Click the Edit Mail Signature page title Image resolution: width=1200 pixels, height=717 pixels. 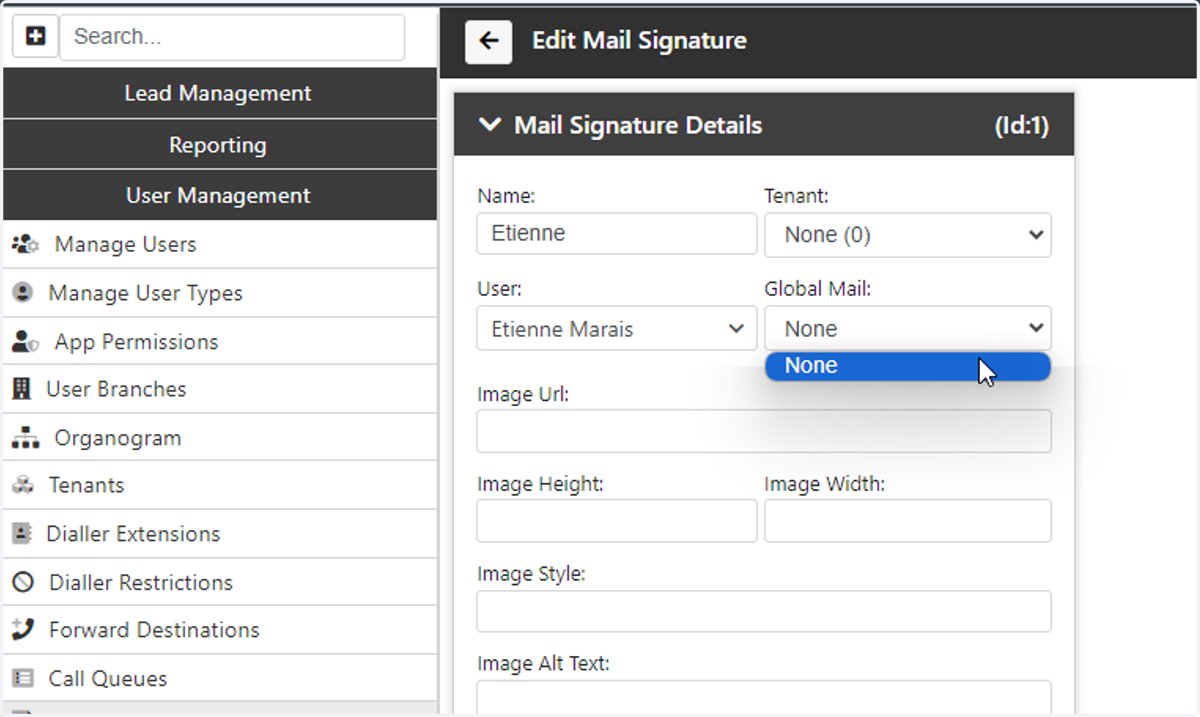(639, 41)
